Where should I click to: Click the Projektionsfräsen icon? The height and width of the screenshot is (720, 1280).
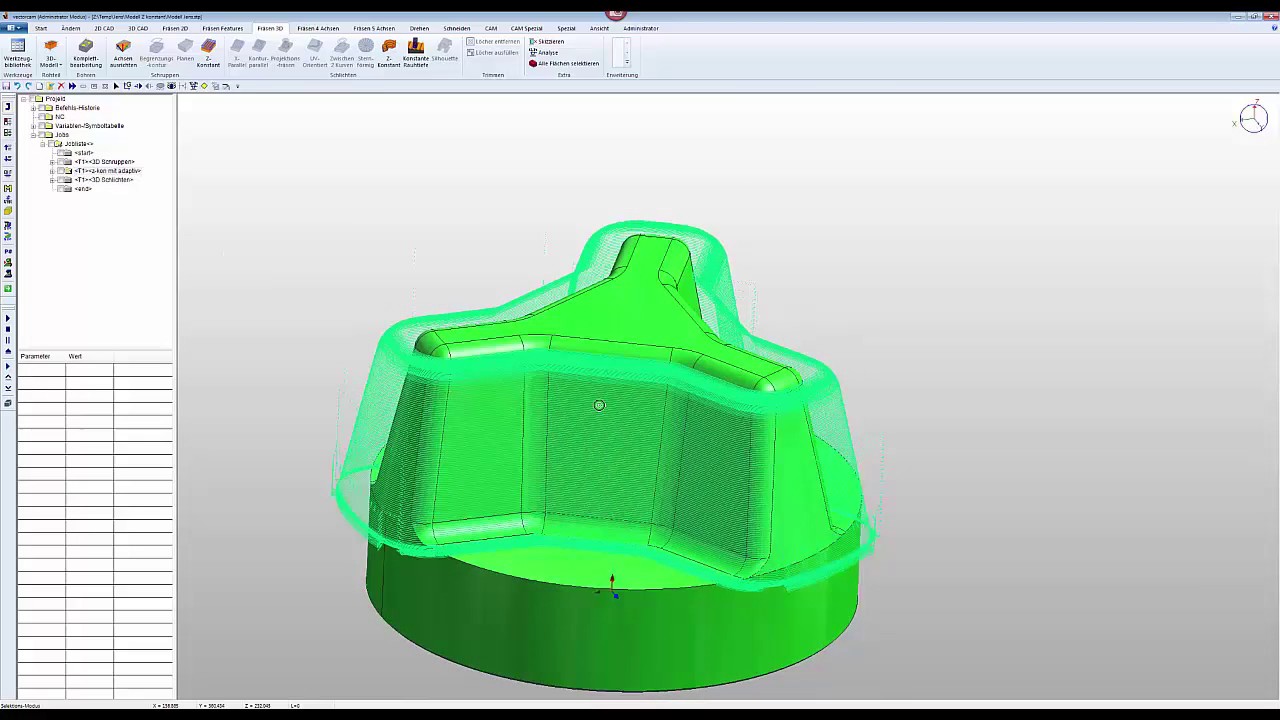pyautogui.click(x=285, y=52)
